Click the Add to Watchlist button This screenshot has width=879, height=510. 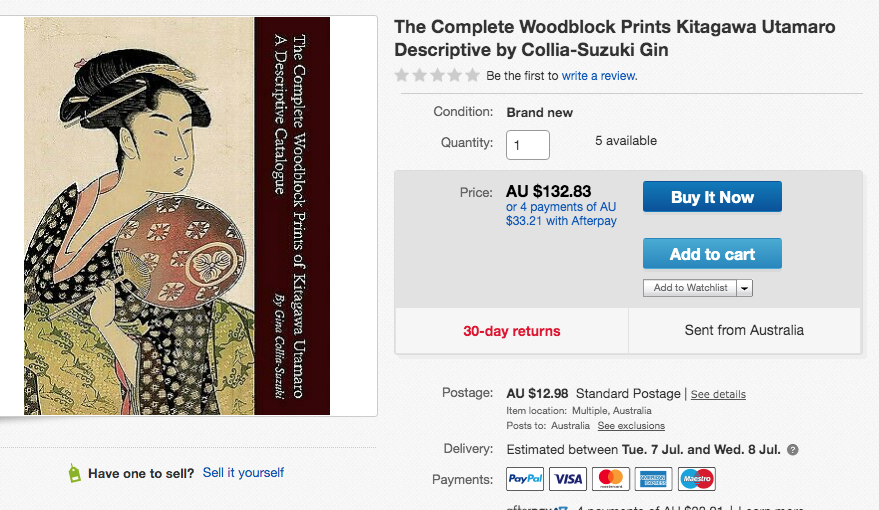pos(690,288)
